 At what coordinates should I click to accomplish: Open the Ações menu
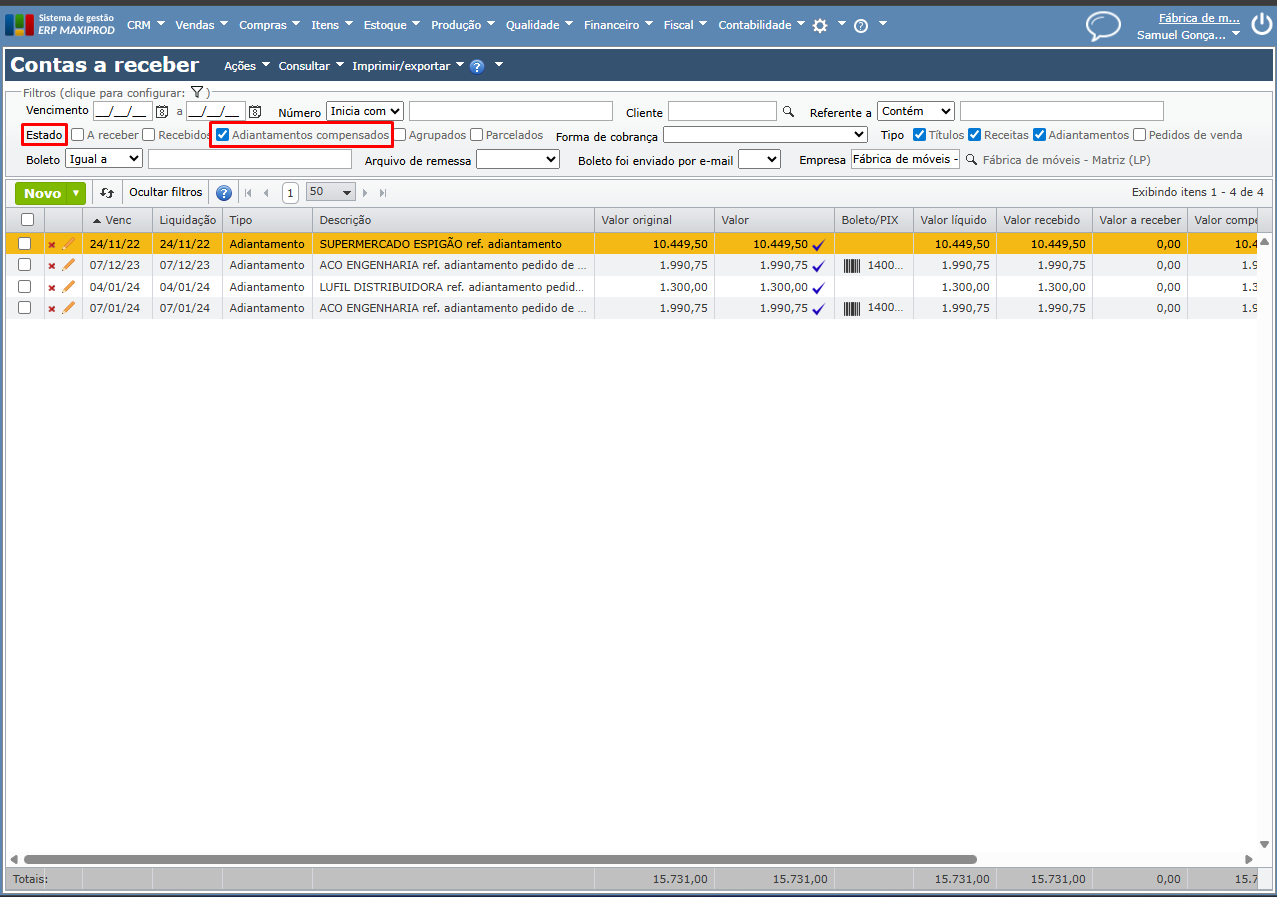coord(246,66)
